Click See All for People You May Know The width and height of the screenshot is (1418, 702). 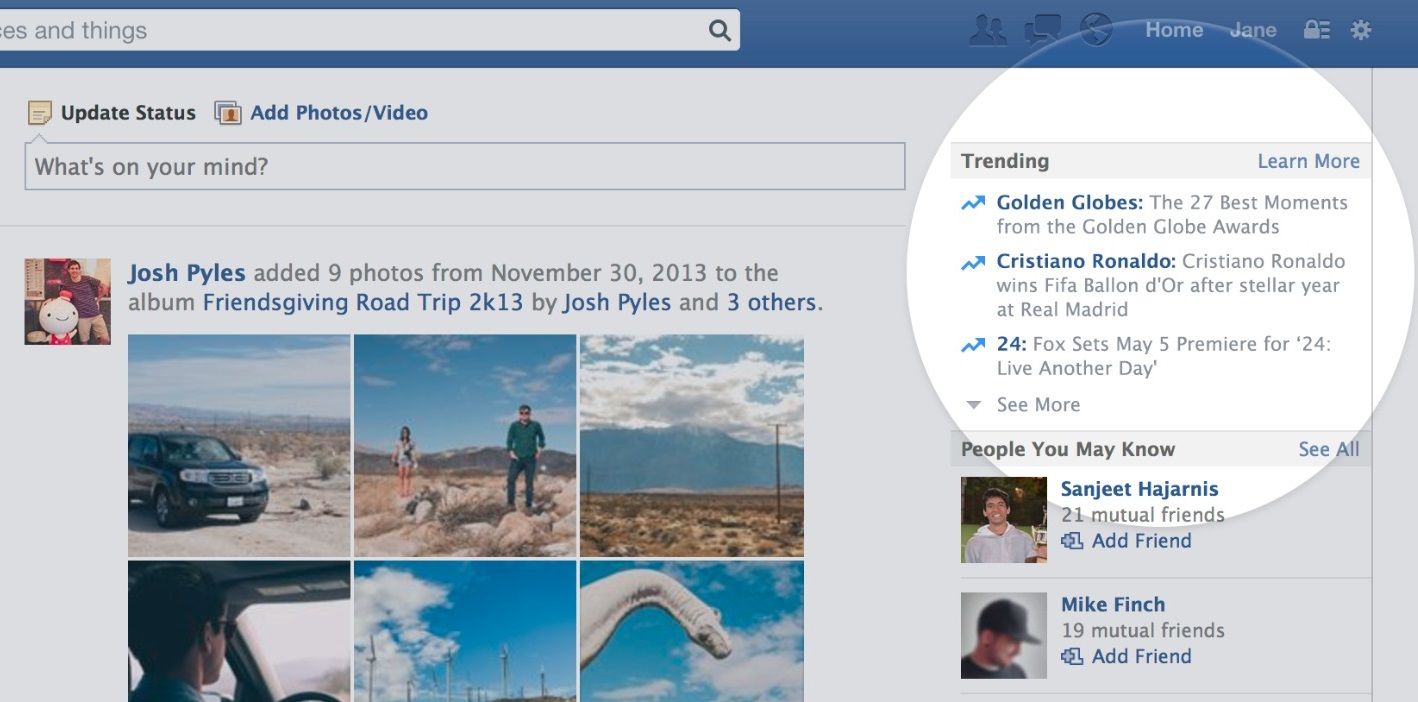[1329, 449]
